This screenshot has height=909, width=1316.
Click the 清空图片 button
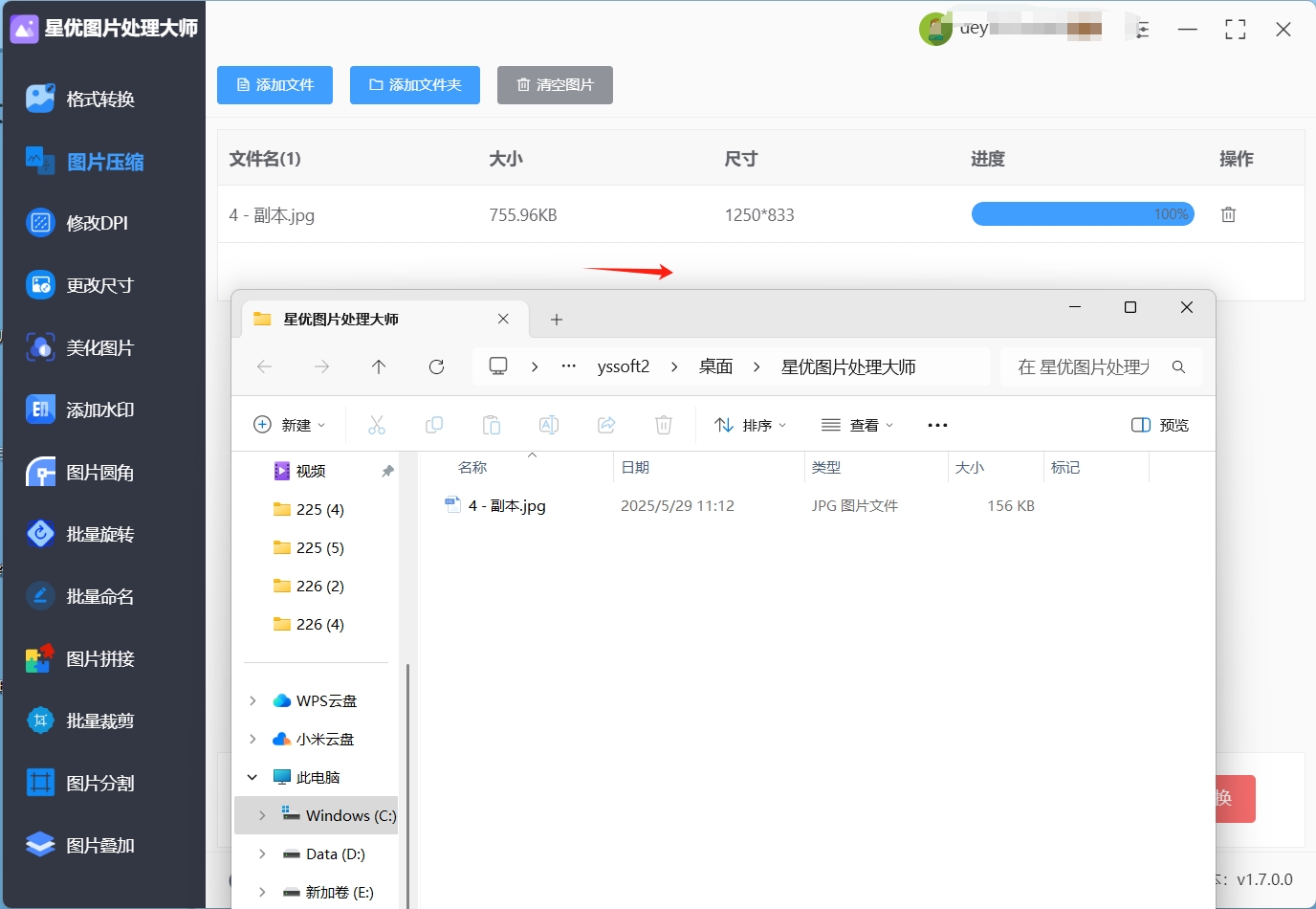(555, 85)
